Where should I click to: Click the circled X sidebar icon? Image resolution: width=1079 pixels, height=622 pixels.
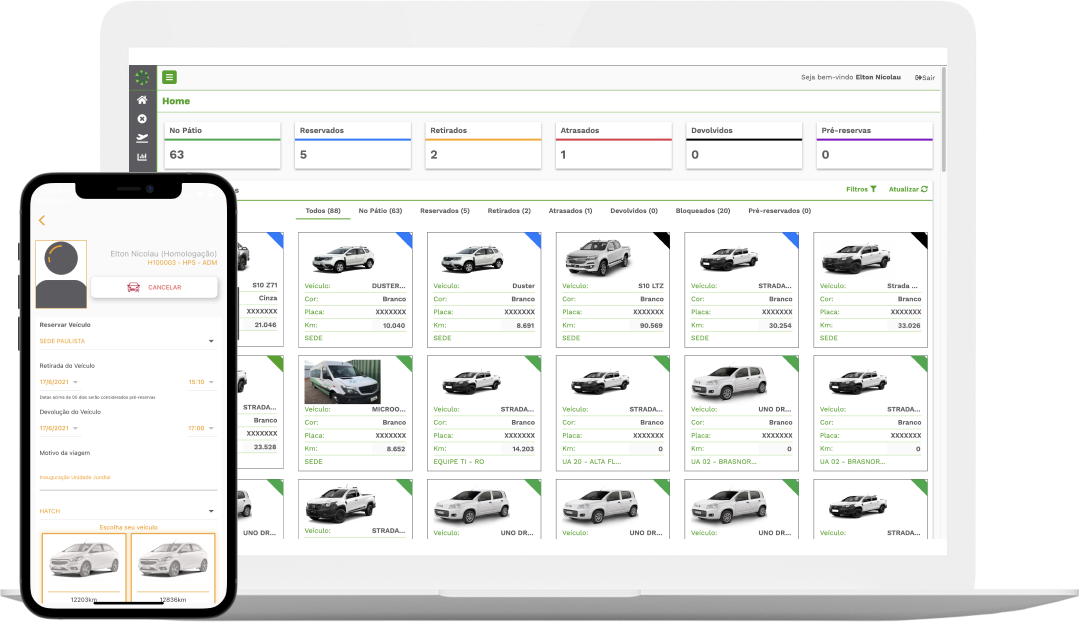click(142, 119)
